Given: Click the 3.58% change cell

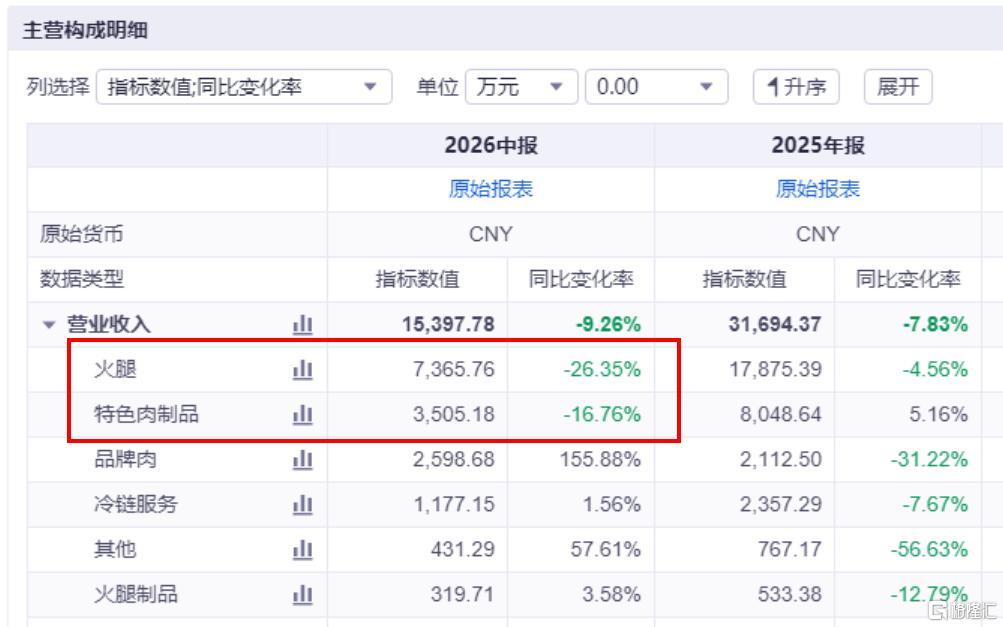Looking at the screenshot, I should point(612,594).
